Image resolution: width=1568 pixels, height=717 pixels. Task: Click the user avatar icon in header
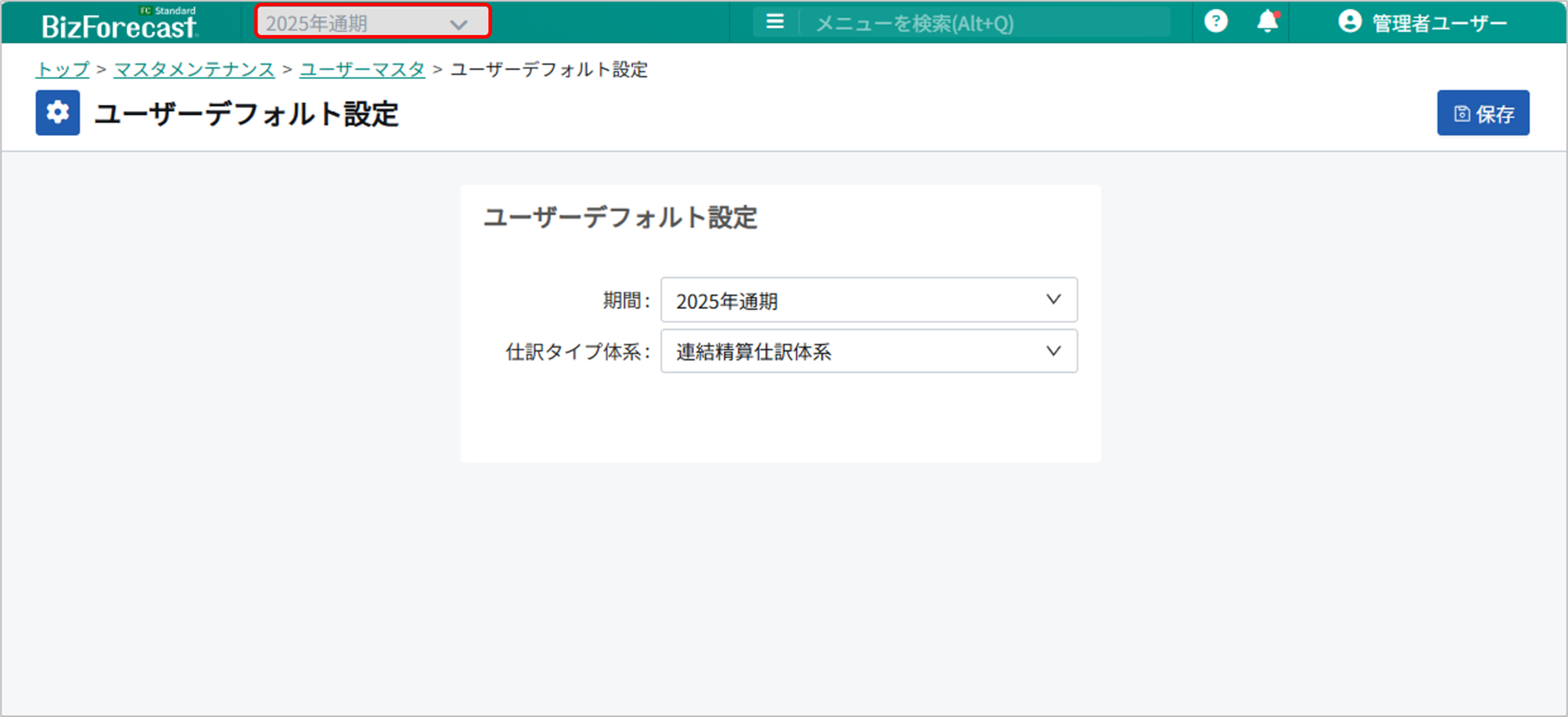(1349, 22)
